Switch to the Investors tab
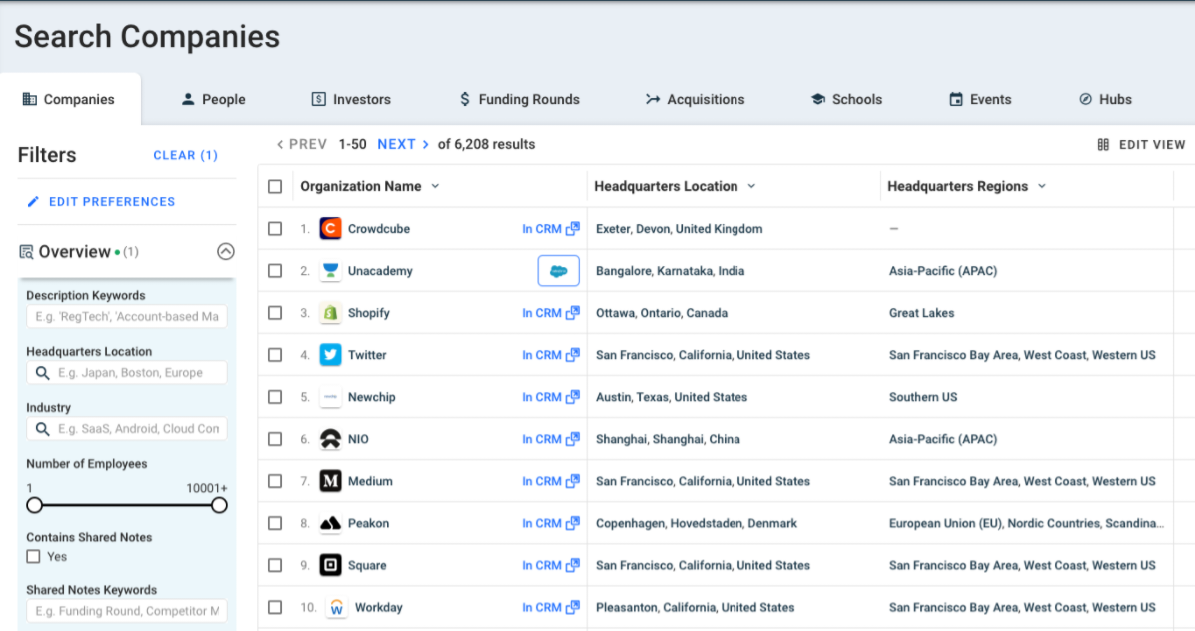 click(351, 99)
